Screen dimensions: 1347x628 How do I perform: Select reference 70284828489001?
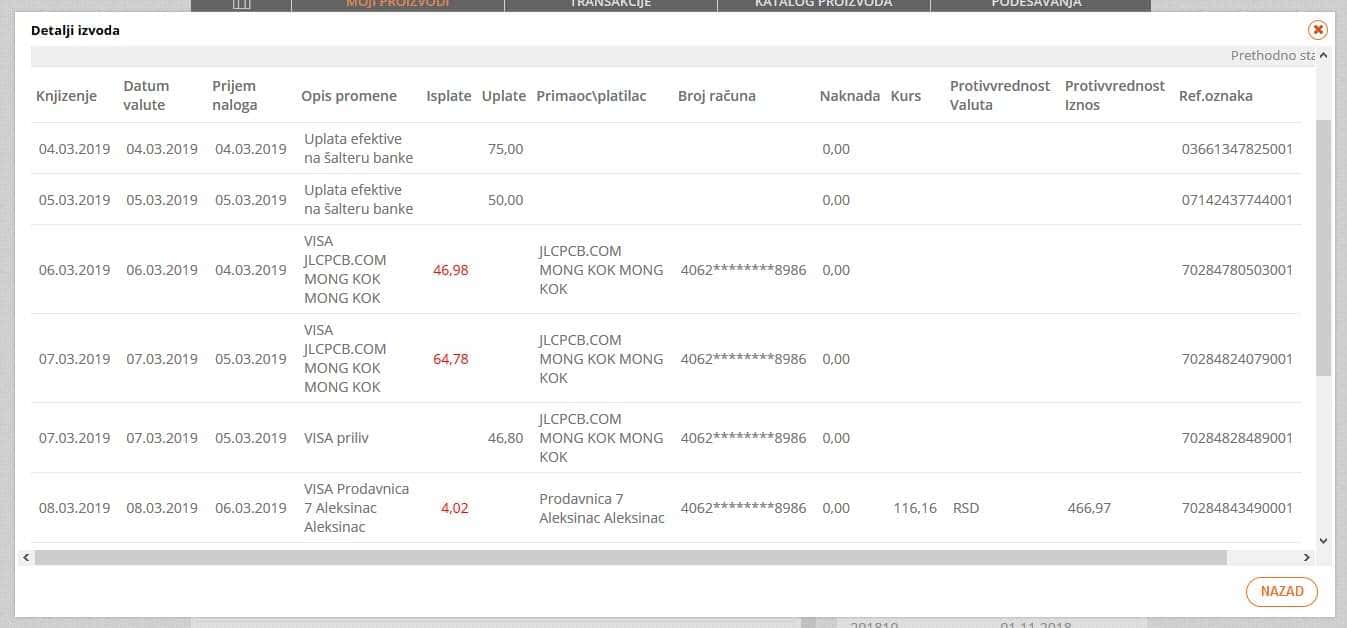pyautogui.click(x=1237, y=438)
